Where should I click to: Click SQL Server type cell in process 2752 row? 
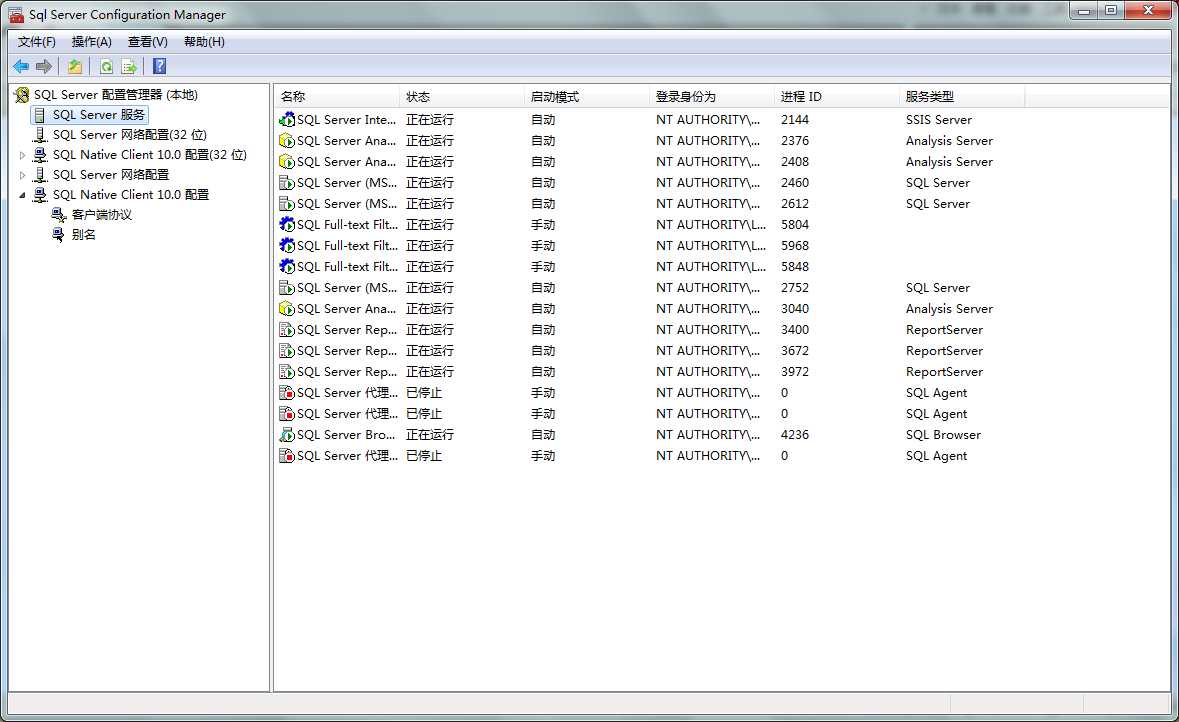(938, 288)
